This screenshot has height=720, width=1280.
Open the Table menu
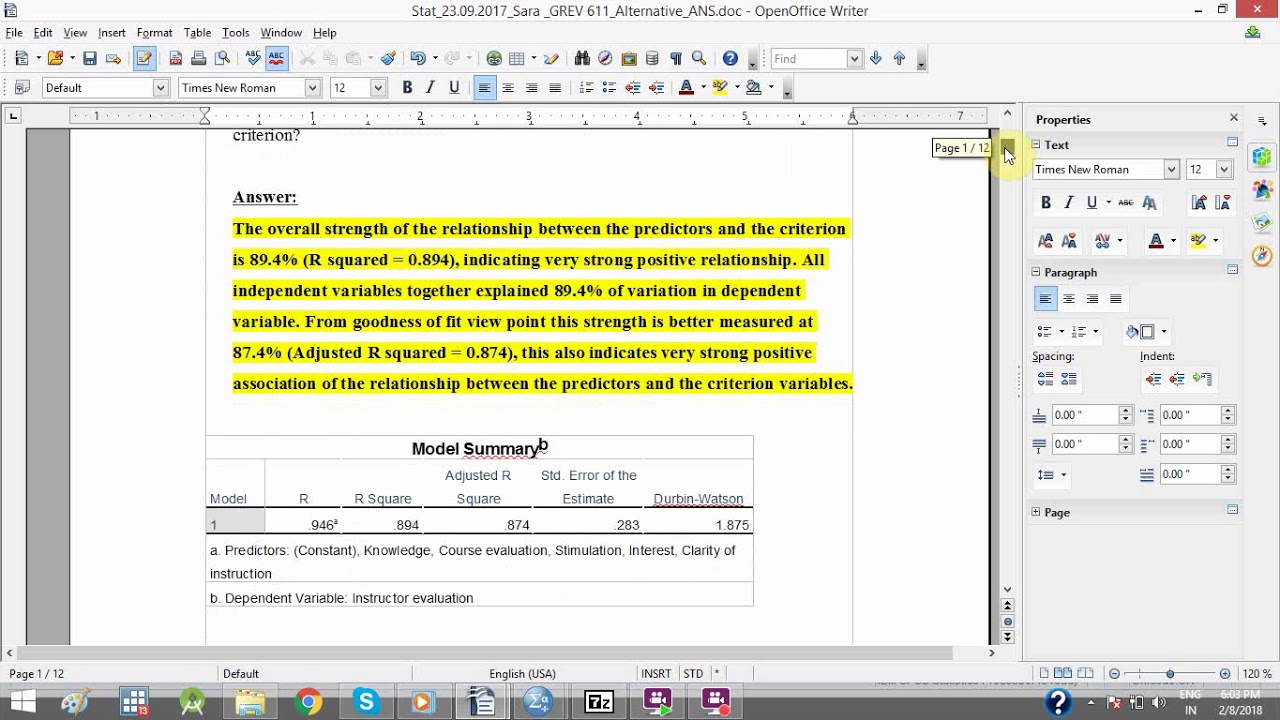(x=197, y=33)
